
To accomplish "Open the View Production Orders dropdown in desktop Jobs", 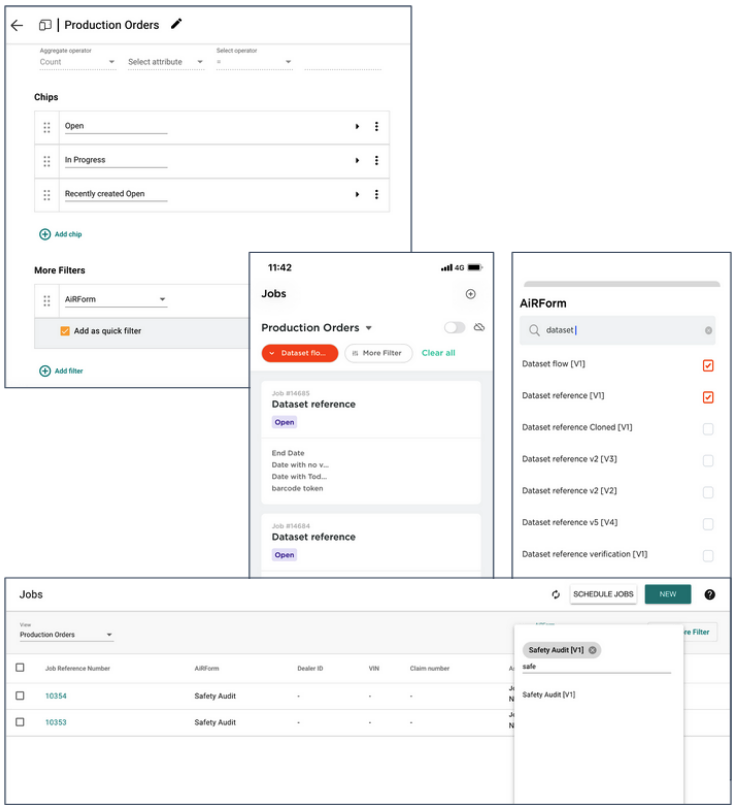I will [x=66, y=635].
